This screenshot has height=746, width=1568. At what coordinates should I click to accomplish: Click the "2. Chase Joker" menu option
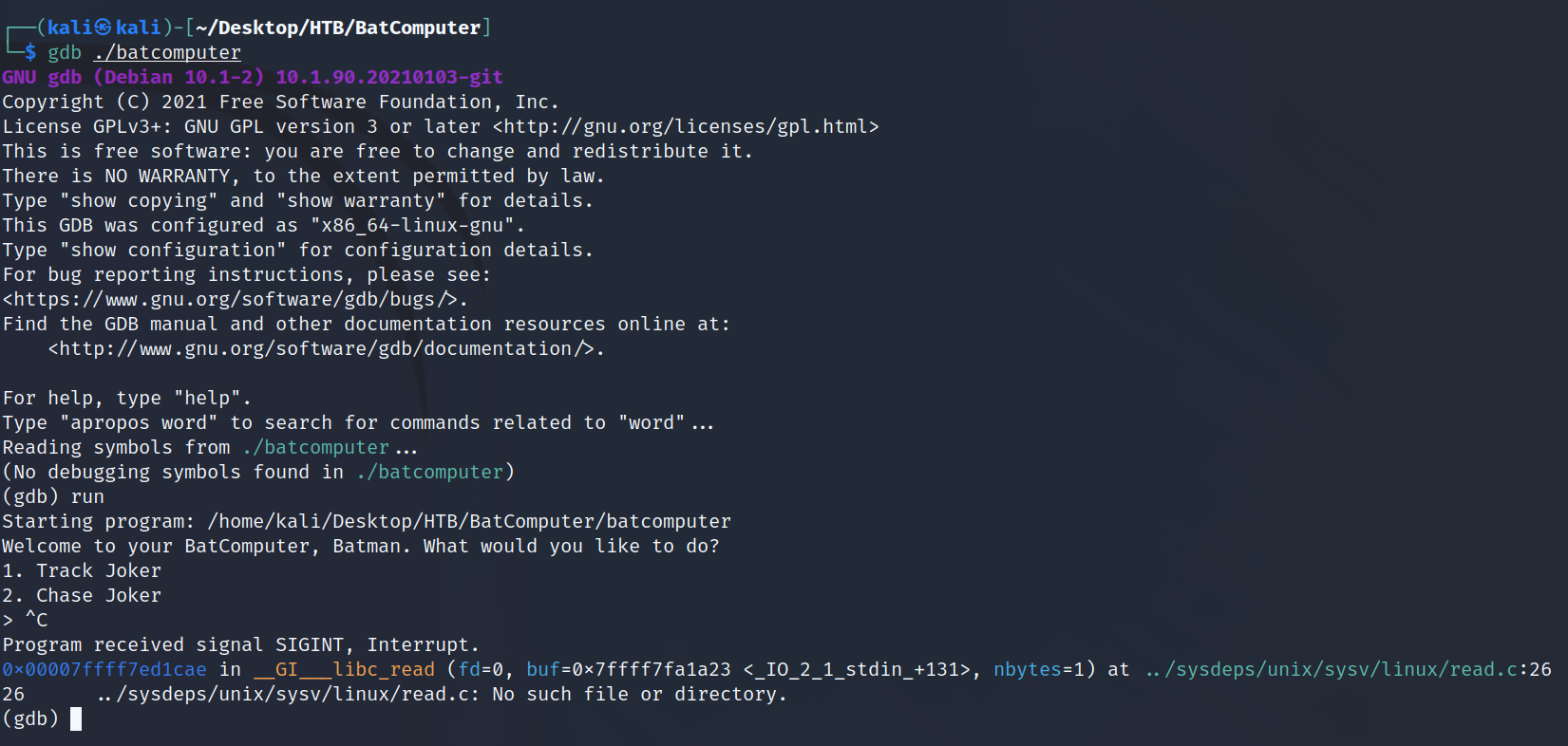(x=82, y=595)
